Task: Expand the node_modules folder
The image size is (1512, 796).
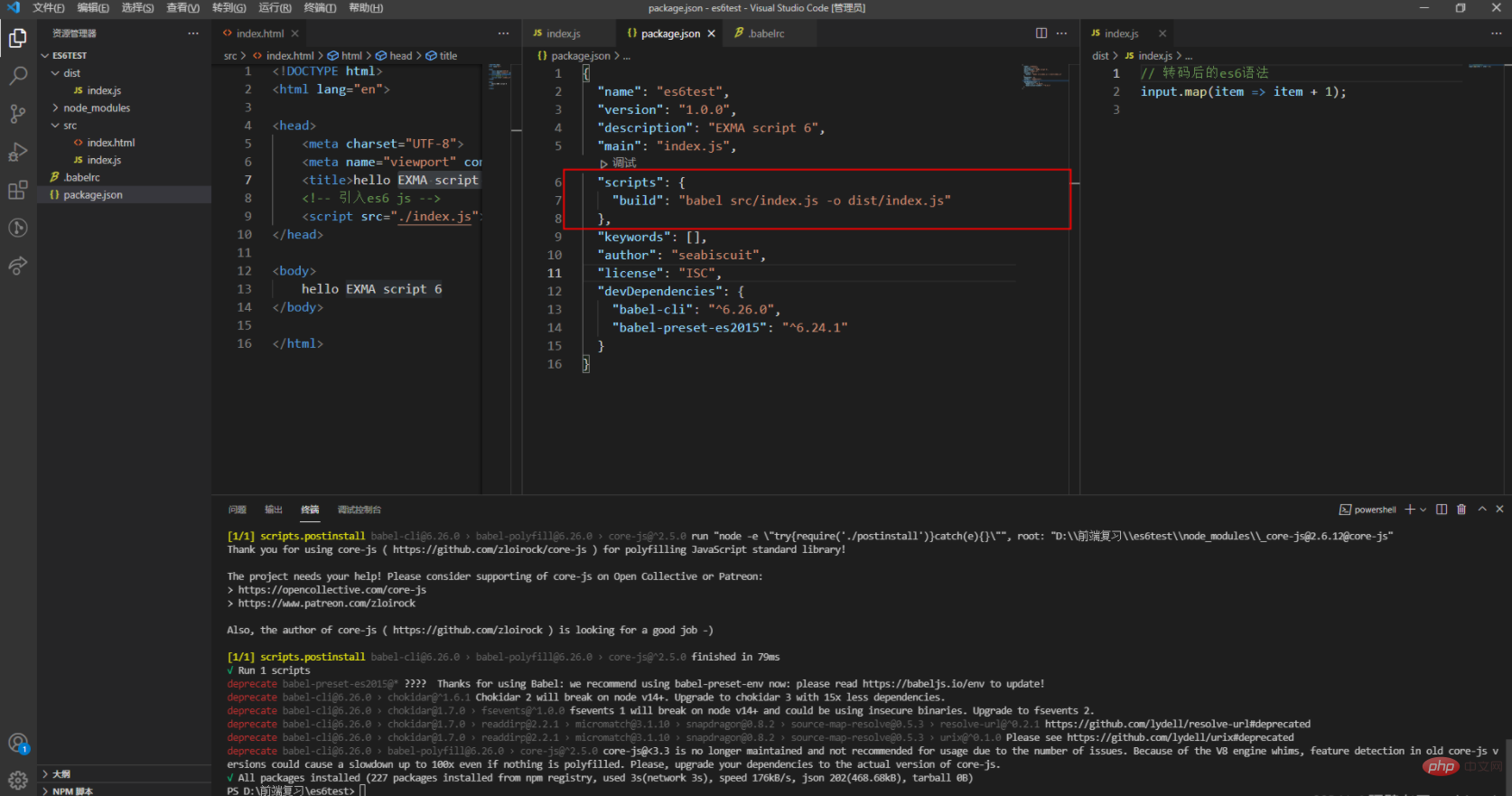Action: 96,108
